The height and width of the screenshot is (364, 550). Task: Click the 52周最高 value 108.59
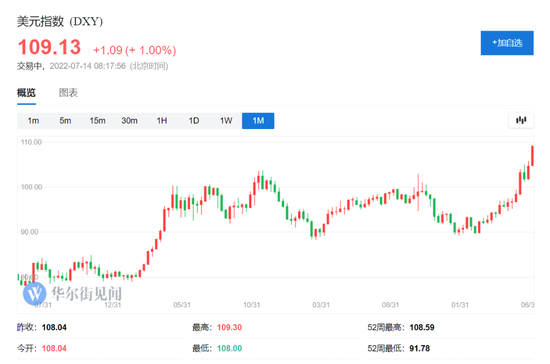tap(422, 327)
